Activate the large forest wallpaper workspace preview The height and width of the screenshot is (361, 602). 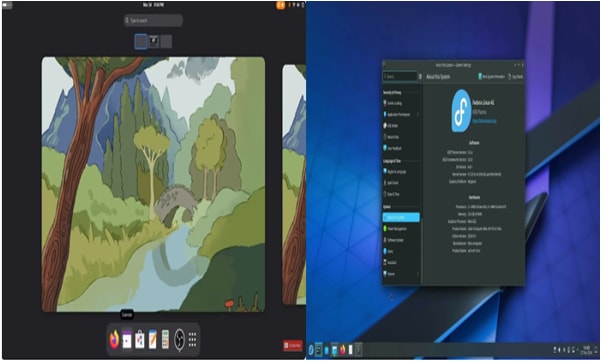click(153, 184)
